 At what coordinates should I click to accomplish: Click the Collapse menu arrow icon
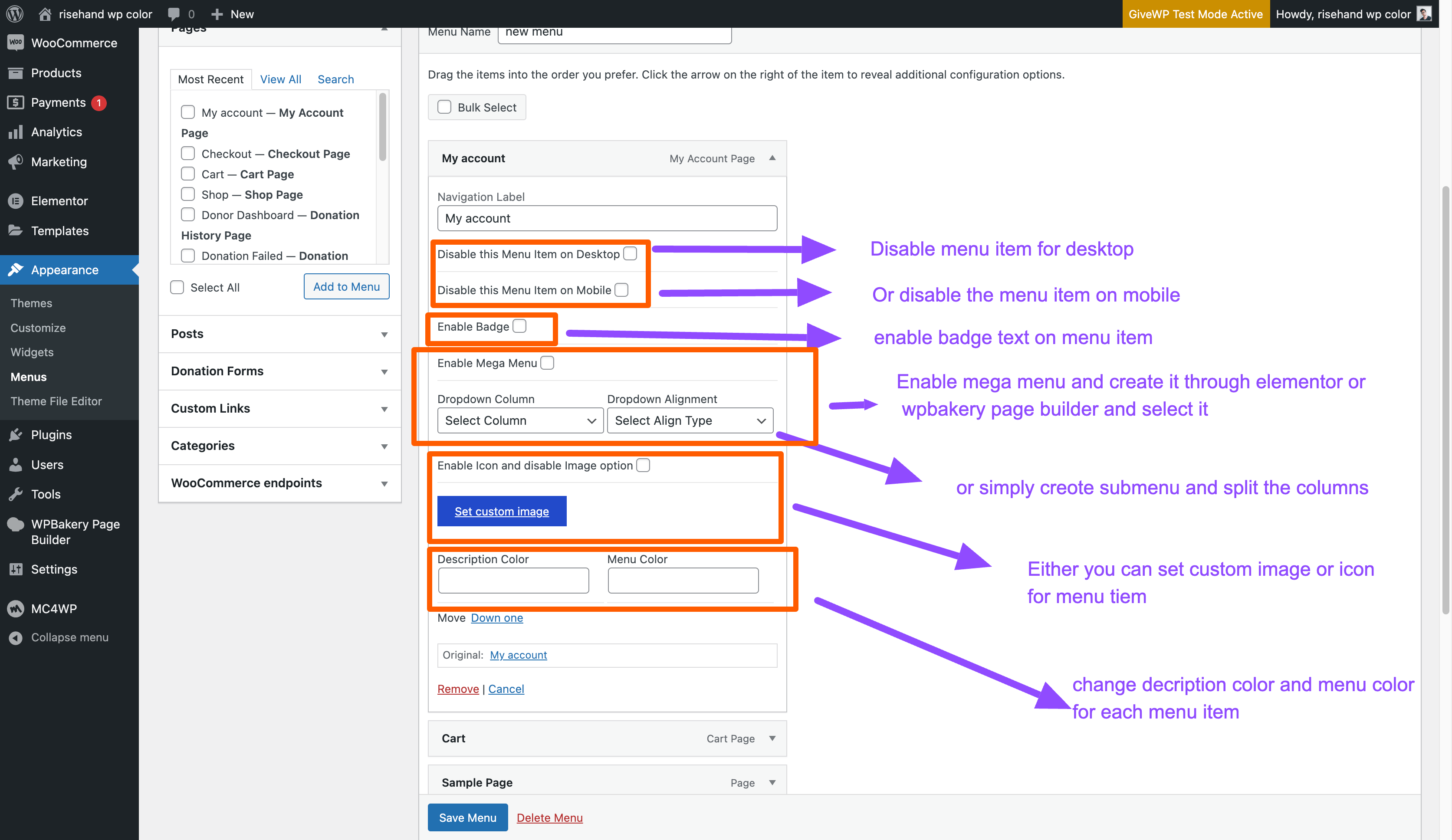tap(16, 637)
